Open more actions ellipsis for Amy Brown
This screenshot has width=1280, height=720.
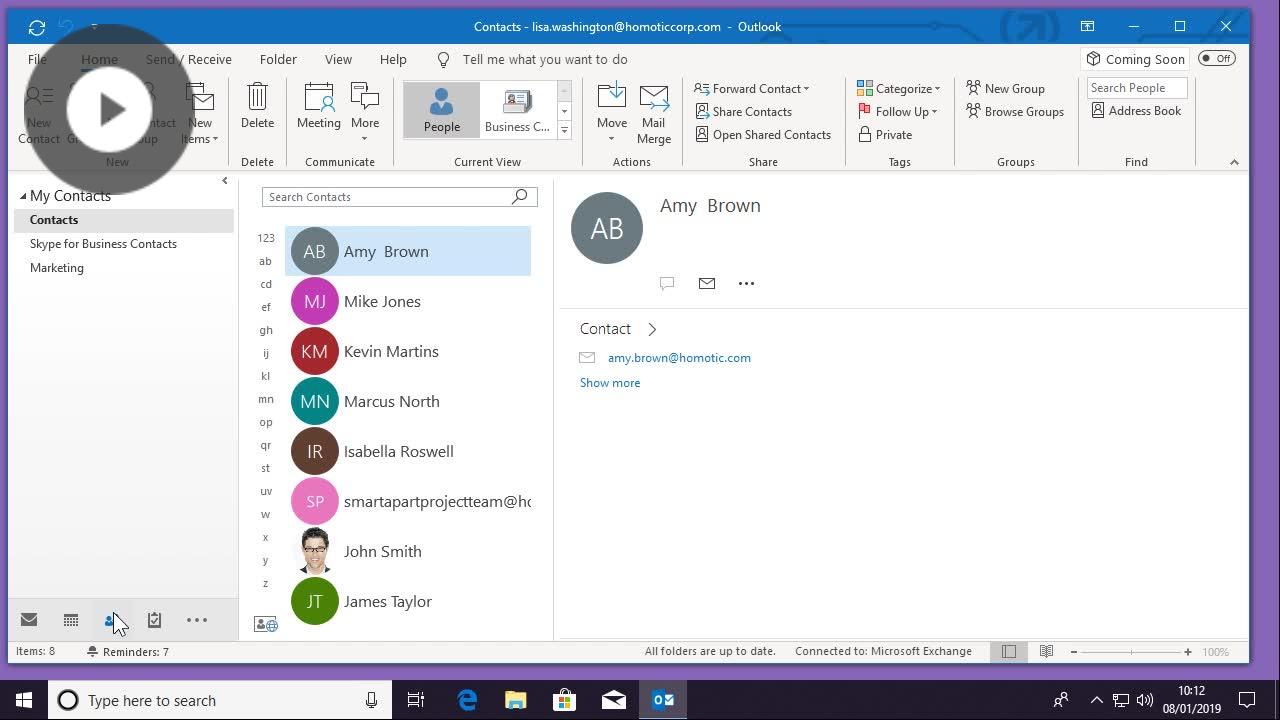[746, 283]
